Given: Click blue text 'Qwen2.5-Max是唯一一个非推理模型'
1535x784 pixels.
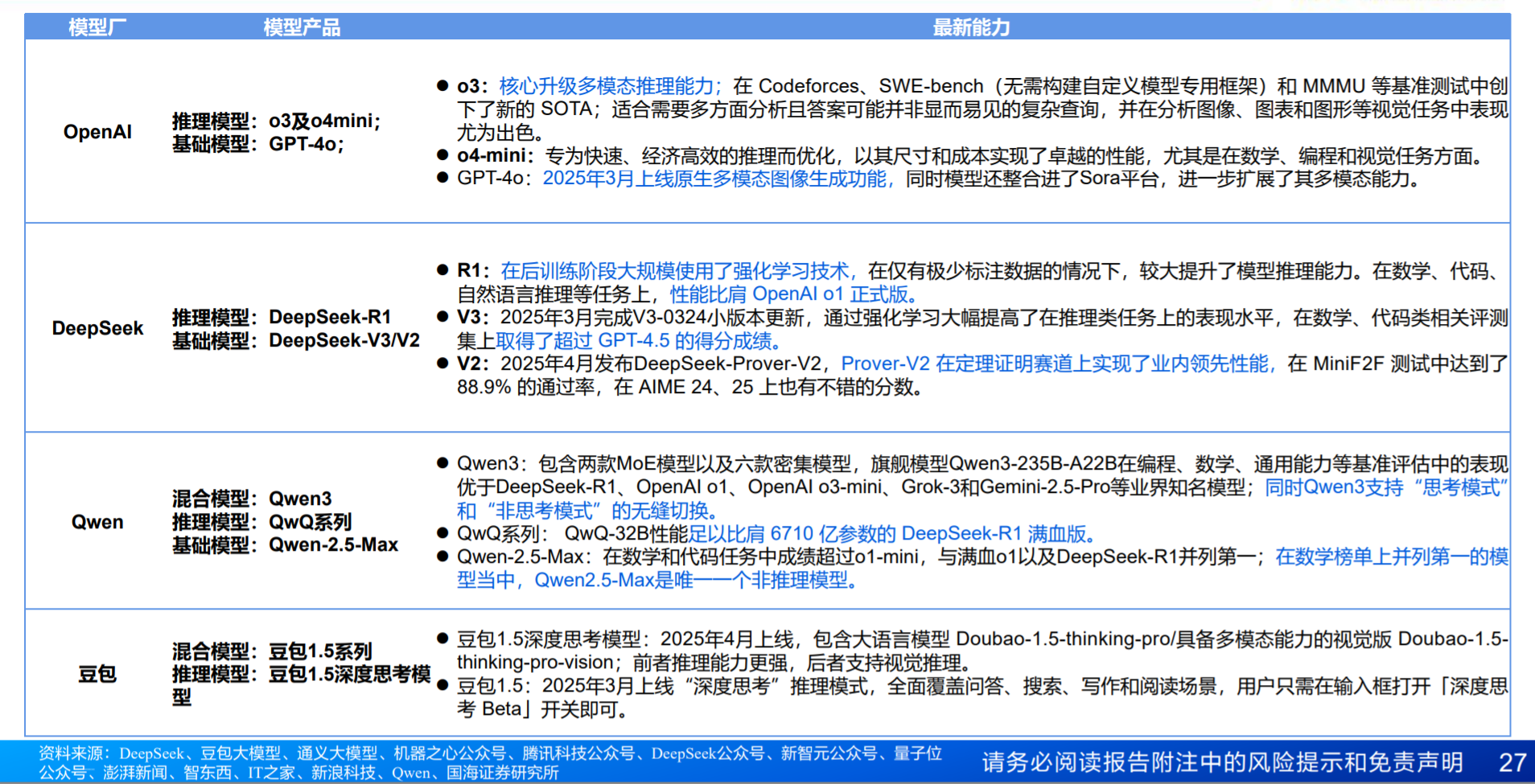Looking at the screenshot, I should (691, 580).
